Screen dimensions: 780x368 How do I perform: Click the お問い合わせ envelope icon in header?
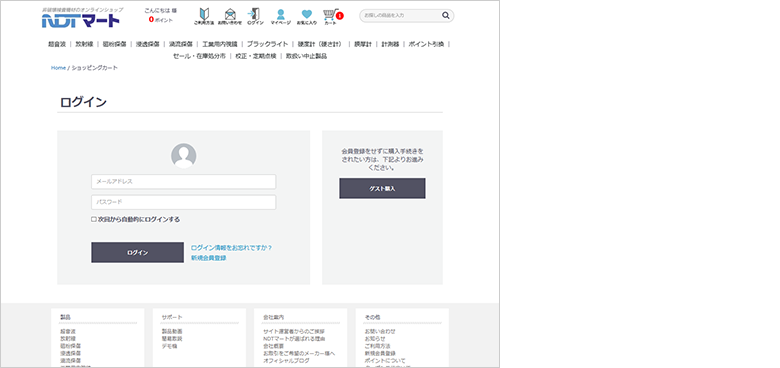point(230,16)
